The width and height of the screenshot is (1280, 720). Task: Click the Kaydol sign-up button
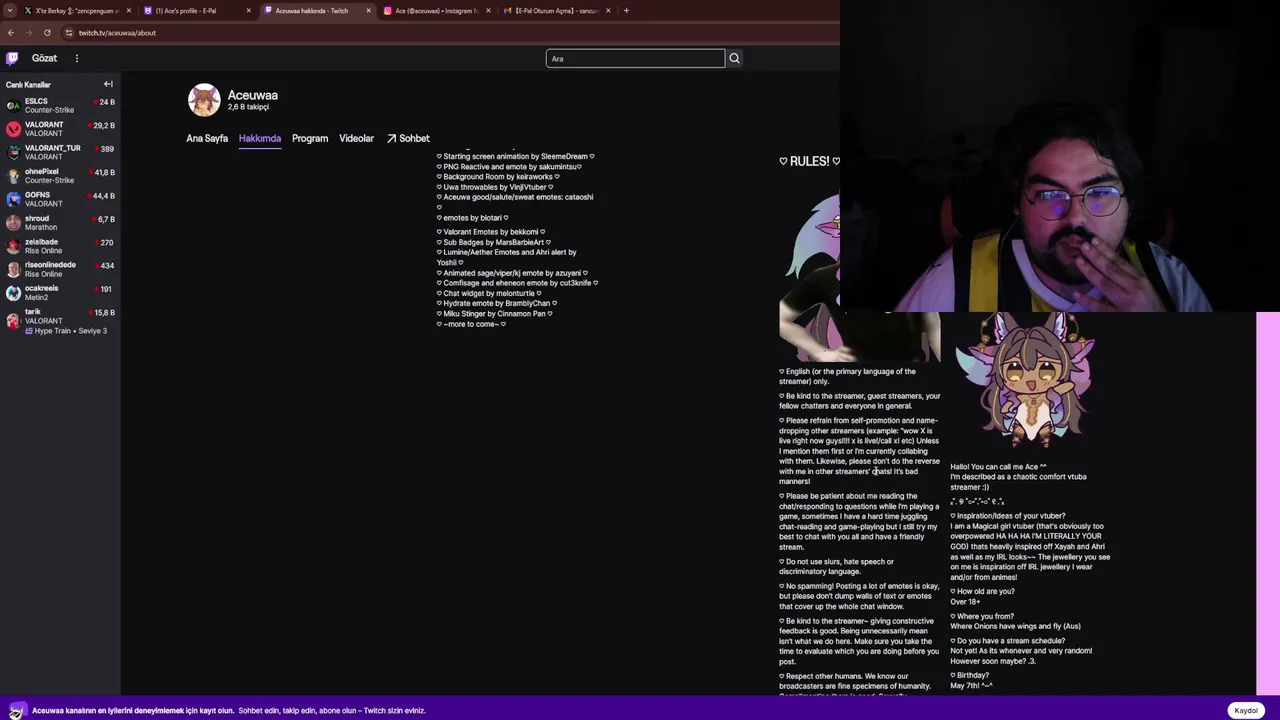(1246, 710)
